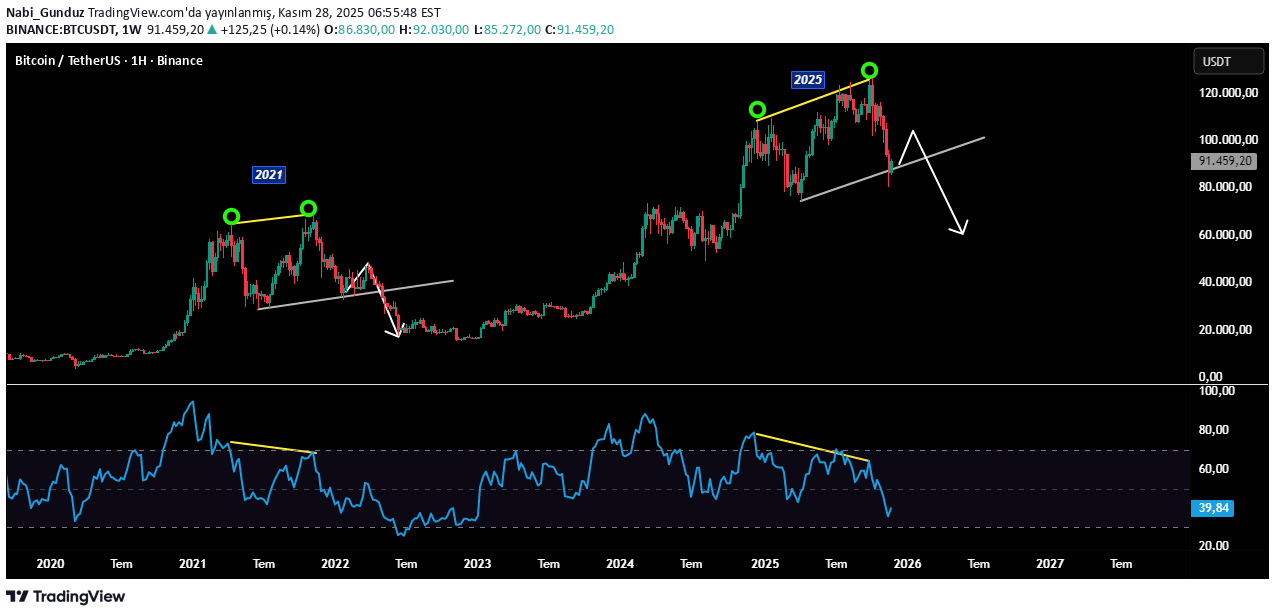Image resolution: width=1275 pixels, height=615 pixels.
Task: Click the green up-triangle beside +125,25
Action: (212, 30)
